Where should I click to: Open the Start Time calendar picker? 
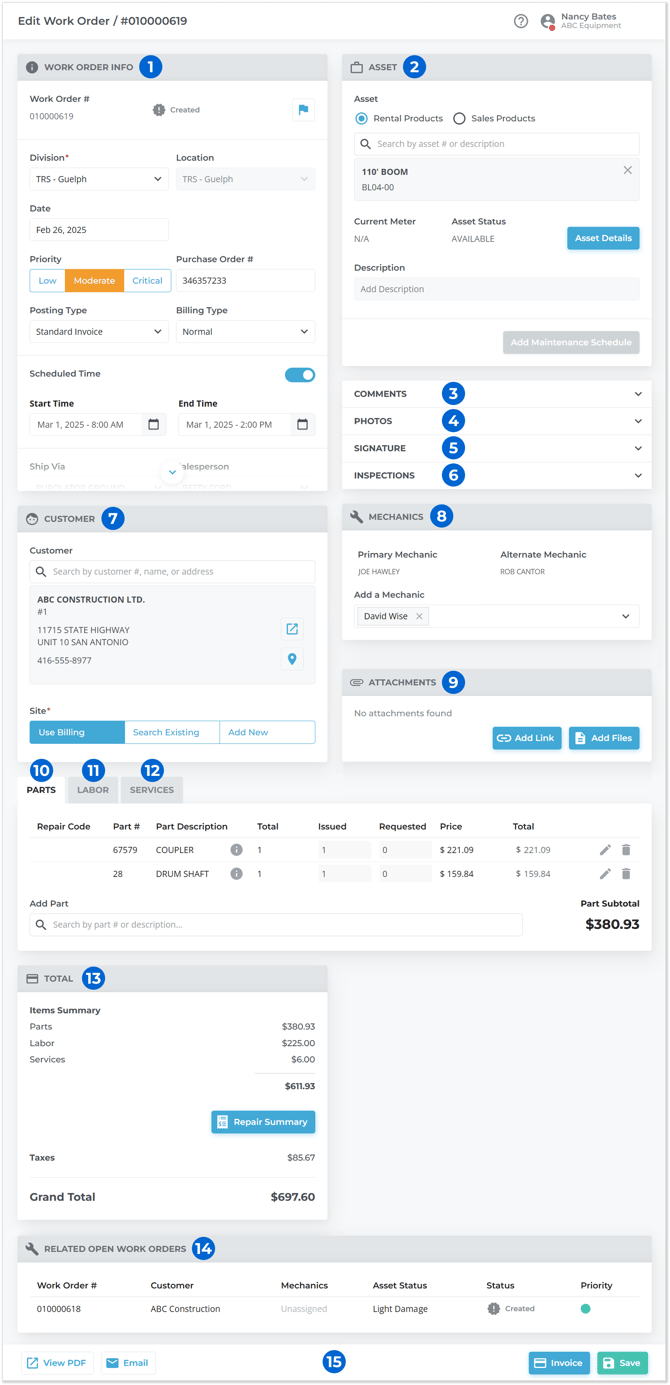coord(153,425)
